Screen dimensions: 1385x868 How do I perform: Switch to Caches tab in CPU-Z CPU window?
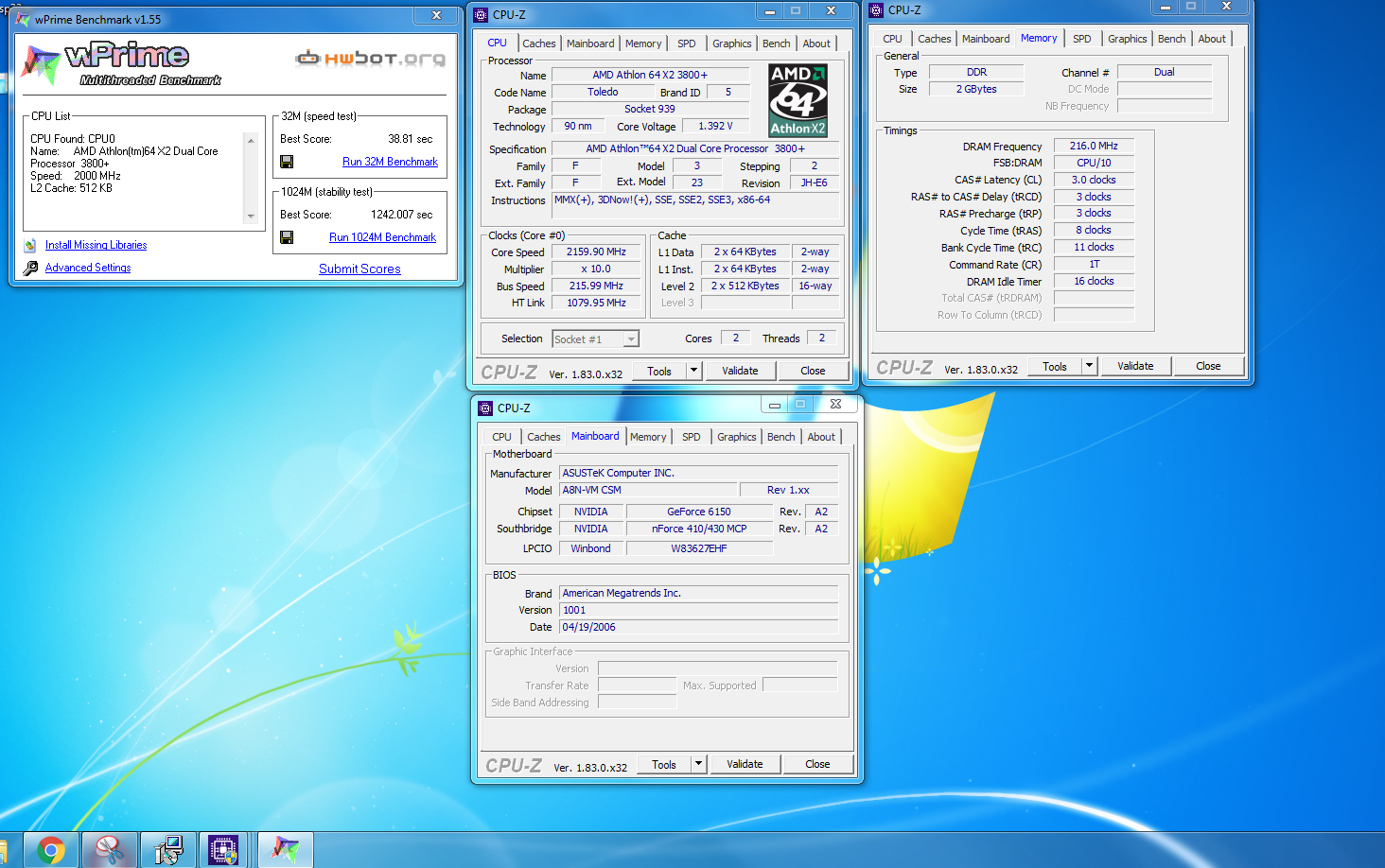pos(539,43)
